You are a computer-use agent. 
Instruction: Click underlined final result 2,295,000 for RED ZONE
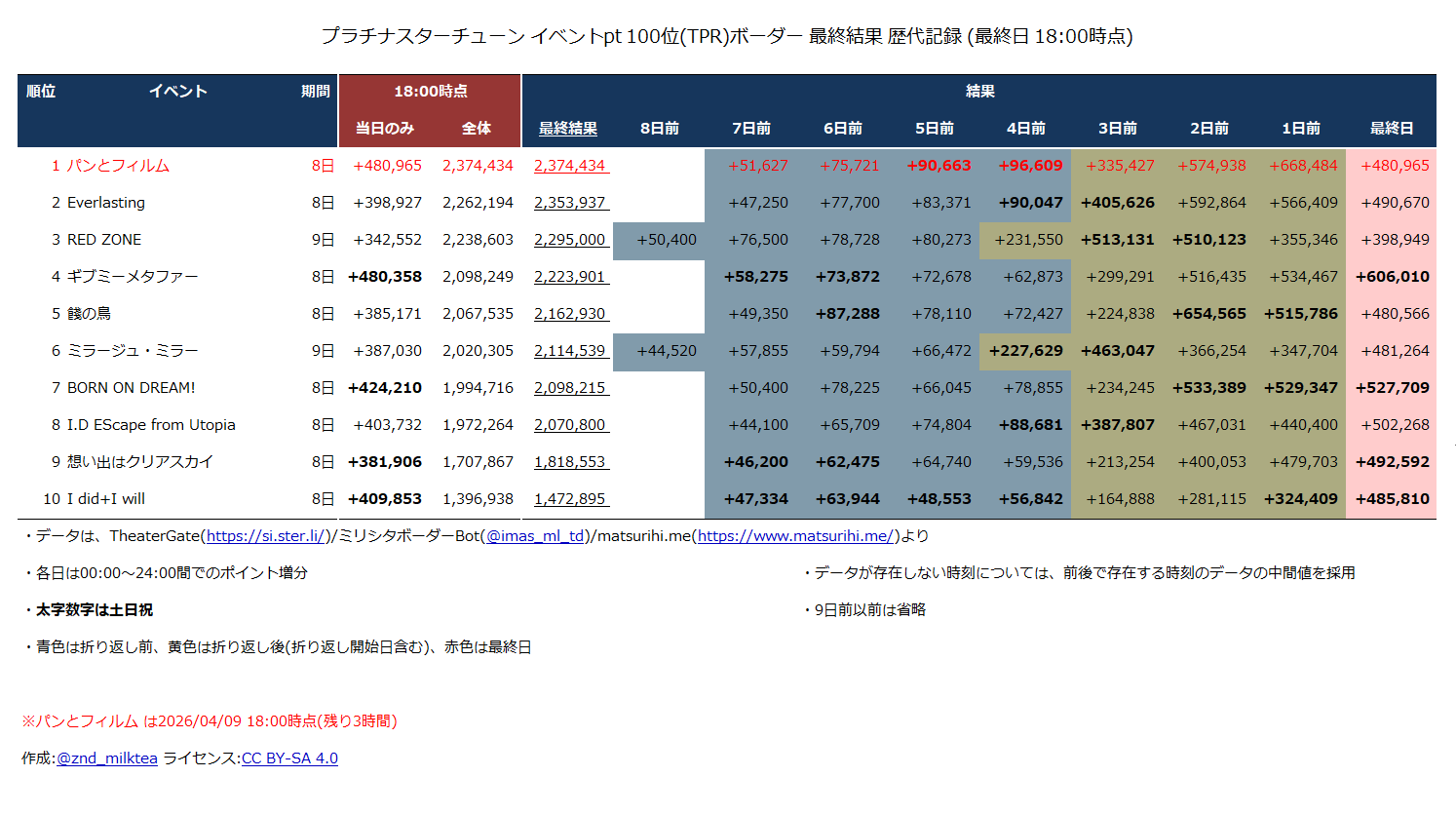(570, 240)
